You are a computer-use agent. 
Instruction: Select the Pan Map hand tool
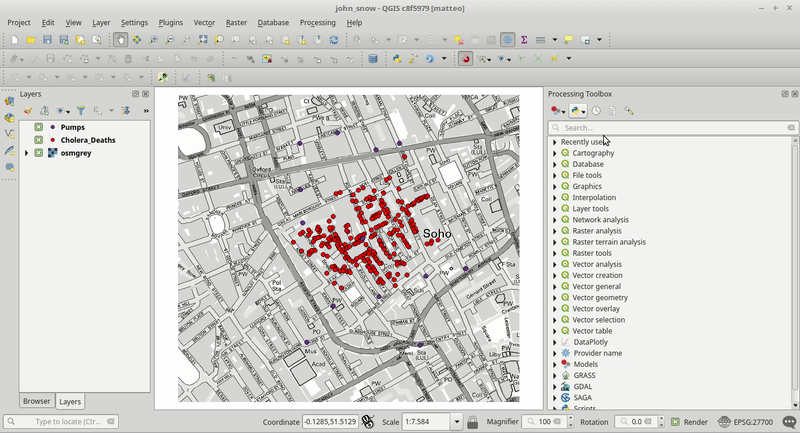coord(120,40)
